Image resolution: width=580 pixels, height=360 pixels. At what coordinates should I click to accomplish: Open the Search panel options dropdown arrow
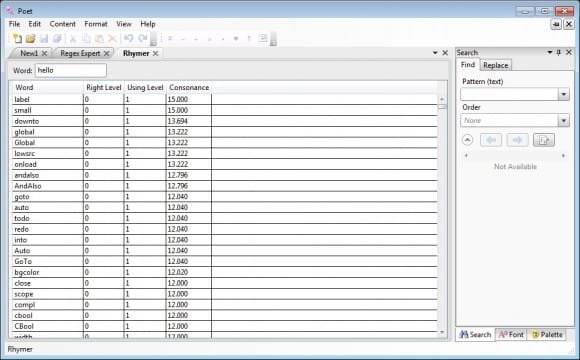click(x=550, y=52)
